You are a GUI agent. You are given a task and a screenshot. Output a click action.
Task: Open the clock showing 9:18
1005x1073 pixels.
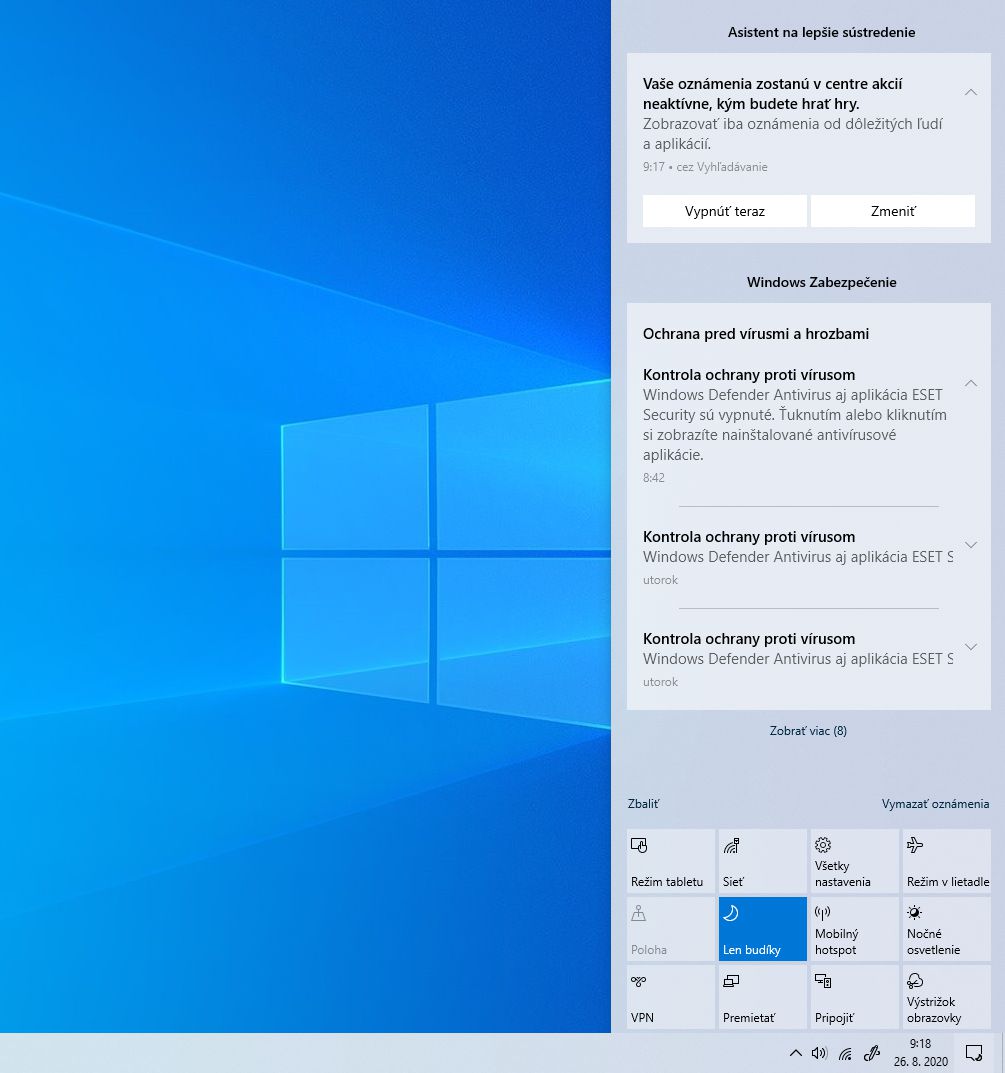[x=920, y=1053]
